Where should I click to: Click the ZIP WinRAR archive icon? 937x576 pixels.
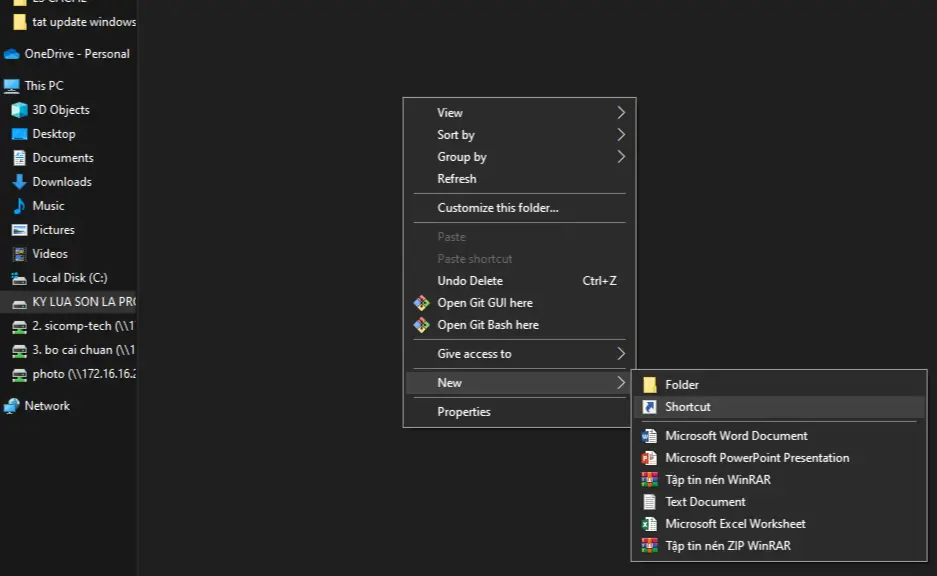(650, 546)
